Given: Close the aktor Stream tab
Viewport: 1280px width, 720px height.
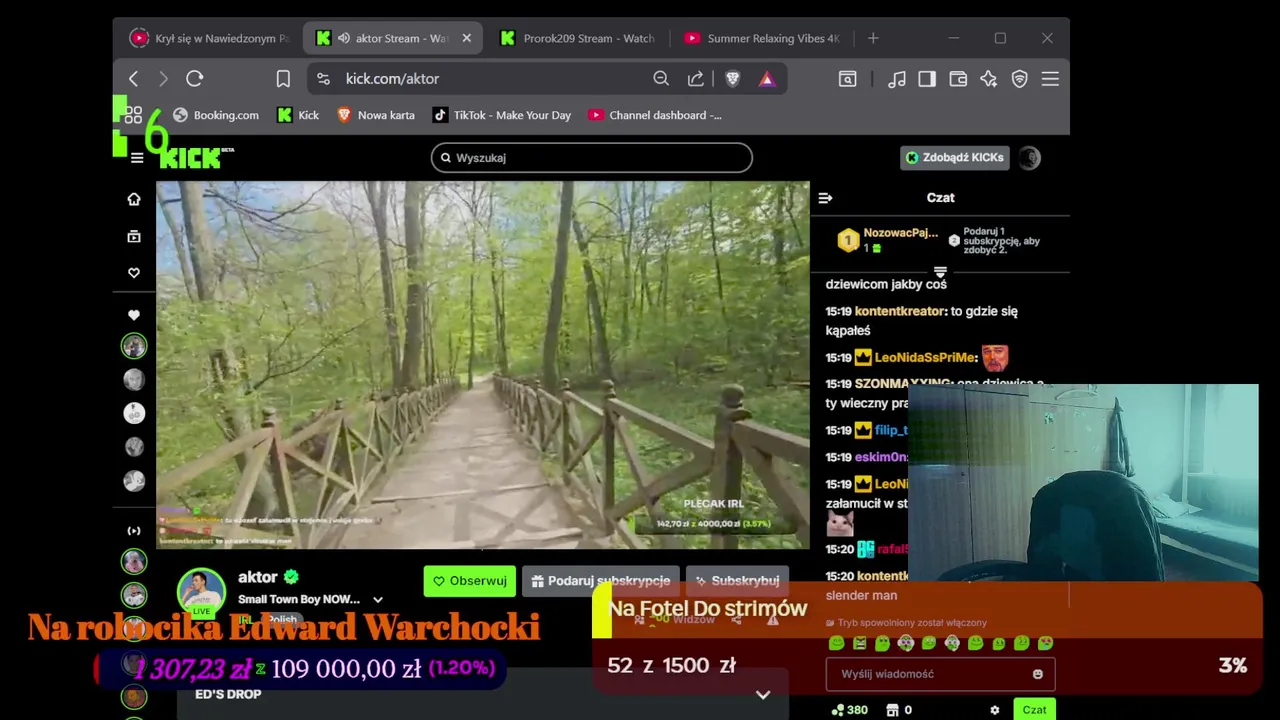Looking at the screenshot, I should tap(466, 38).
